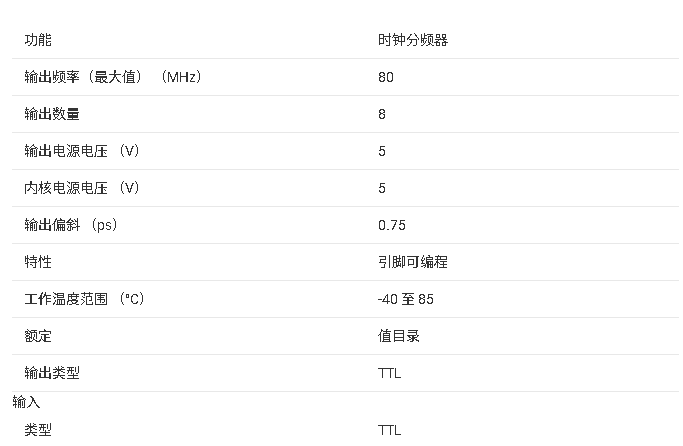This screenshot has width=683, height=446.
Task: Click the 输入 section heading
Action: click(26, 402)
